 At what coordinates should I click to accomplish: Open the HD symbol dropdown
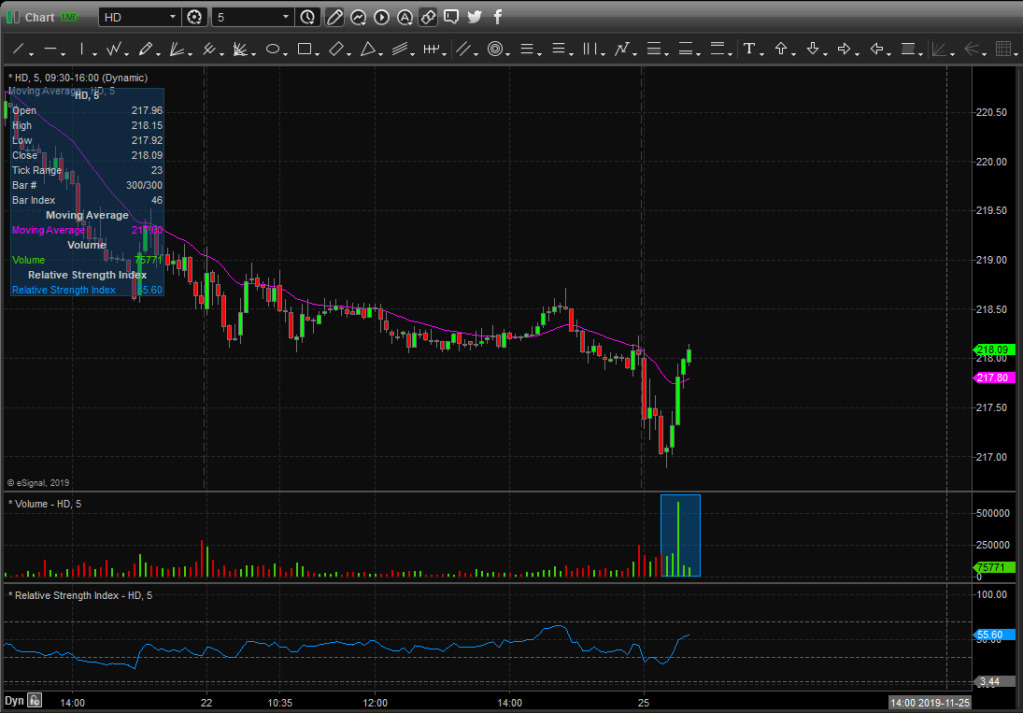point(173,17)
